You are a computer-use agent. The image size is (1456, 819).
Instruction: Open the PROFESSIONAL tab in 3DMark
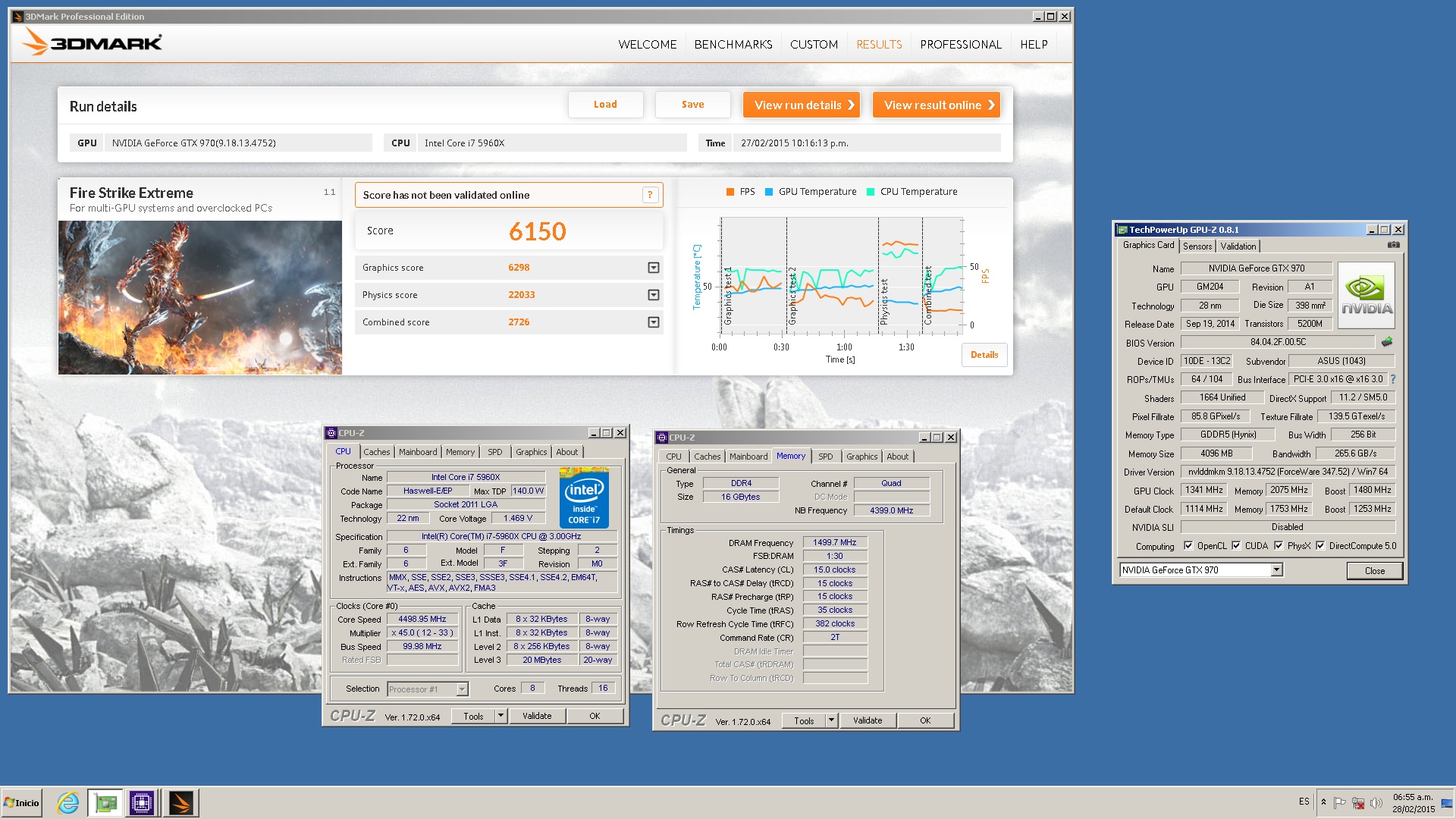point(961,45)
